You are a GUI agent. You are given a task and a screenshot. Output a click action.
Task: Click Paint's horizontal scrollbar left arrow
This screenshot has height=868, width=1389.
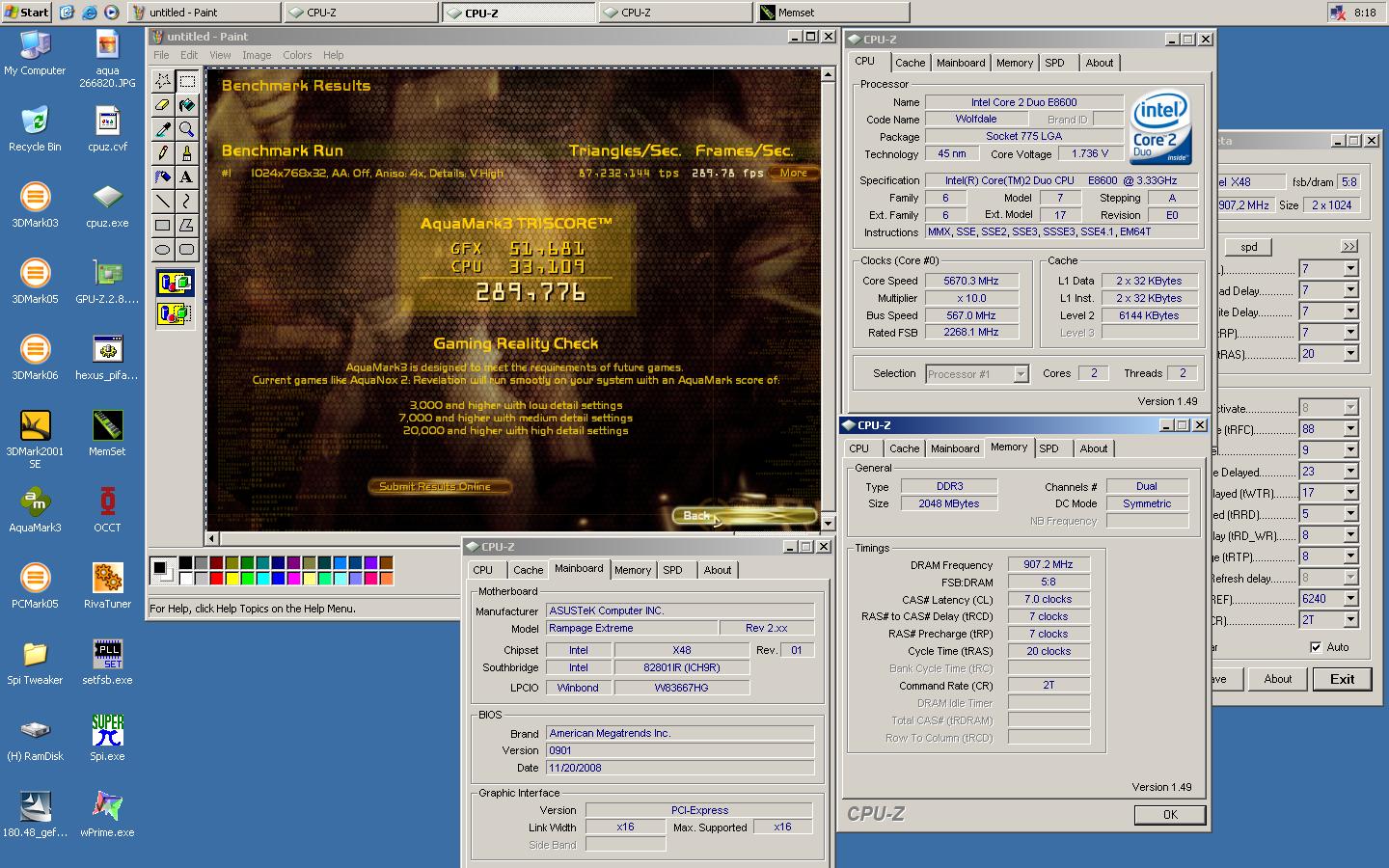[x=212, y=538]
